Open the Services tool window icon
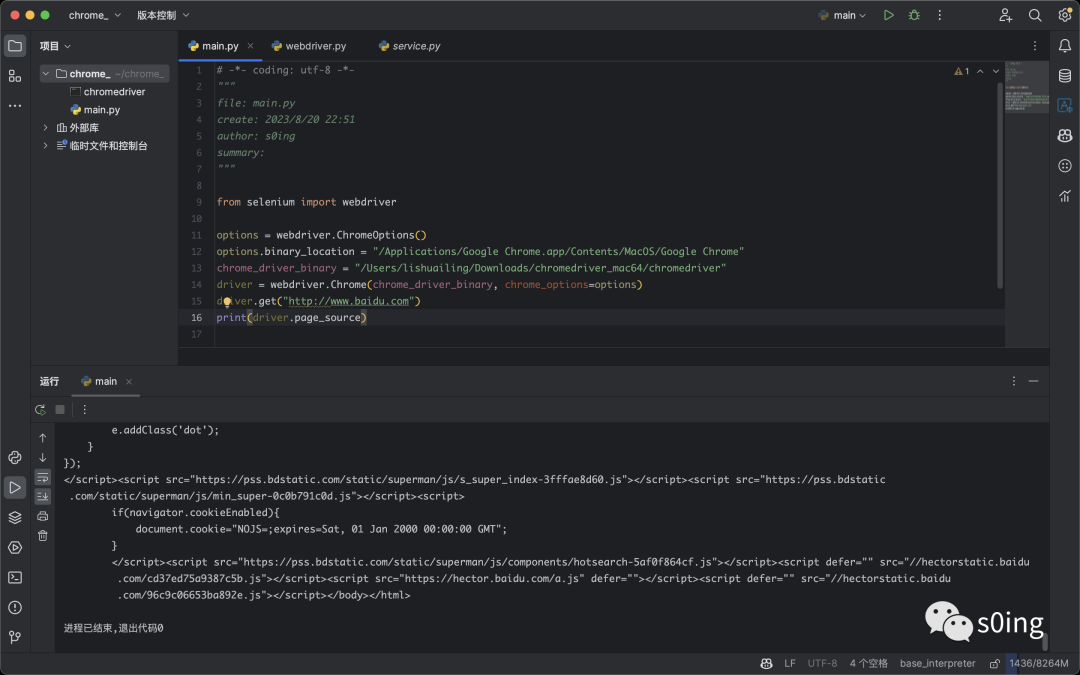 tap(14, 548)
